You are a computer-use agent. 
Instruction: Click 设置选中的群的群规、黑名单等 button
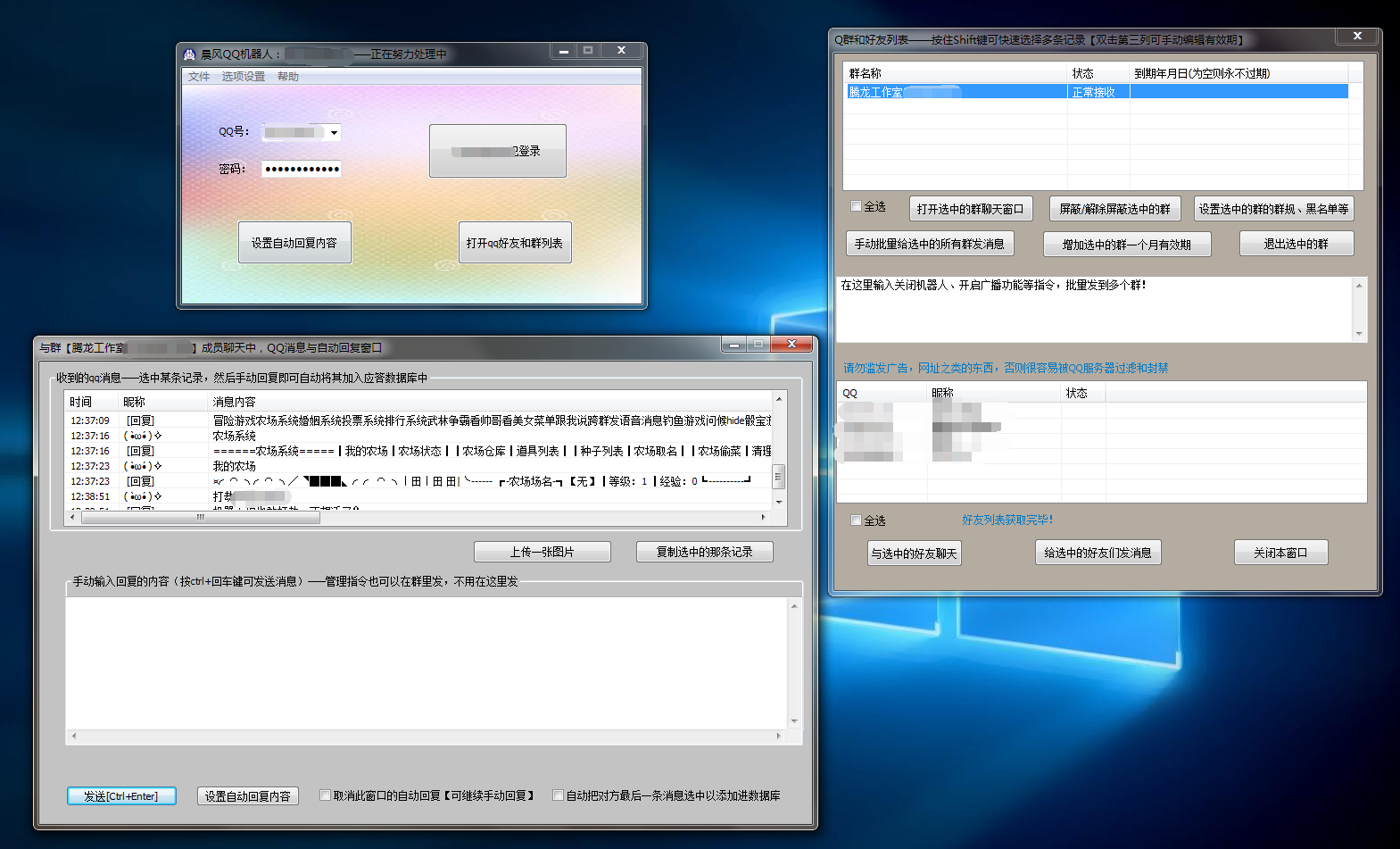click(1274, 209)
